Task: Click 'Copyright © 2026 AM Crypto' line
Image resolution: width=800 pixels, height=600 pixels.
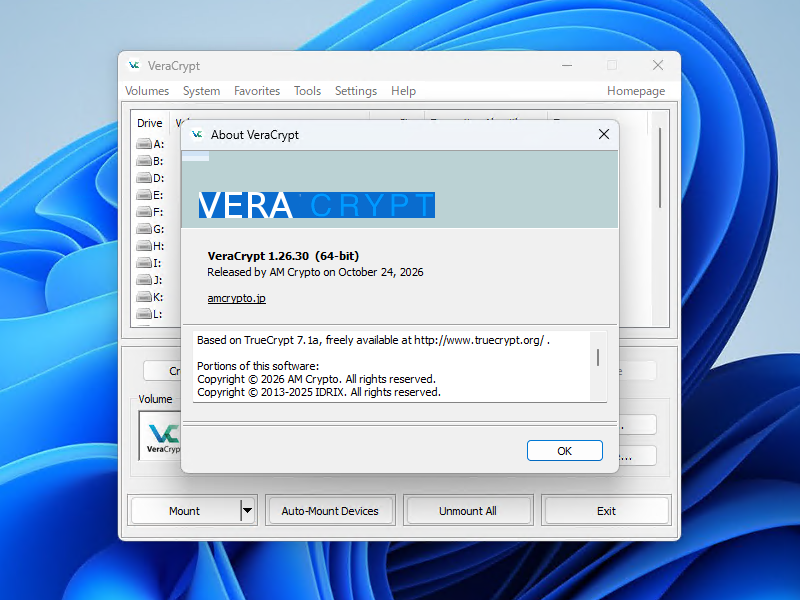Action: pos(316,379)
